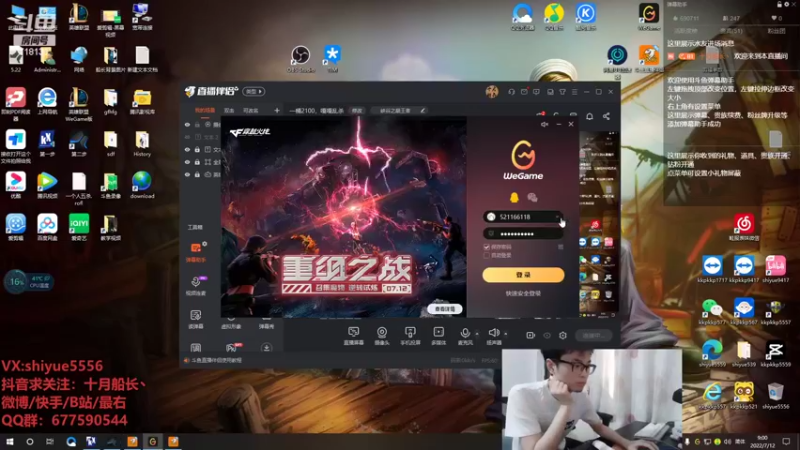Image resolution: width=800 pixels, height=450 pixels.
Task: Click the taskbar clock showing 2022/7/12
Action: tap(762, 442)
